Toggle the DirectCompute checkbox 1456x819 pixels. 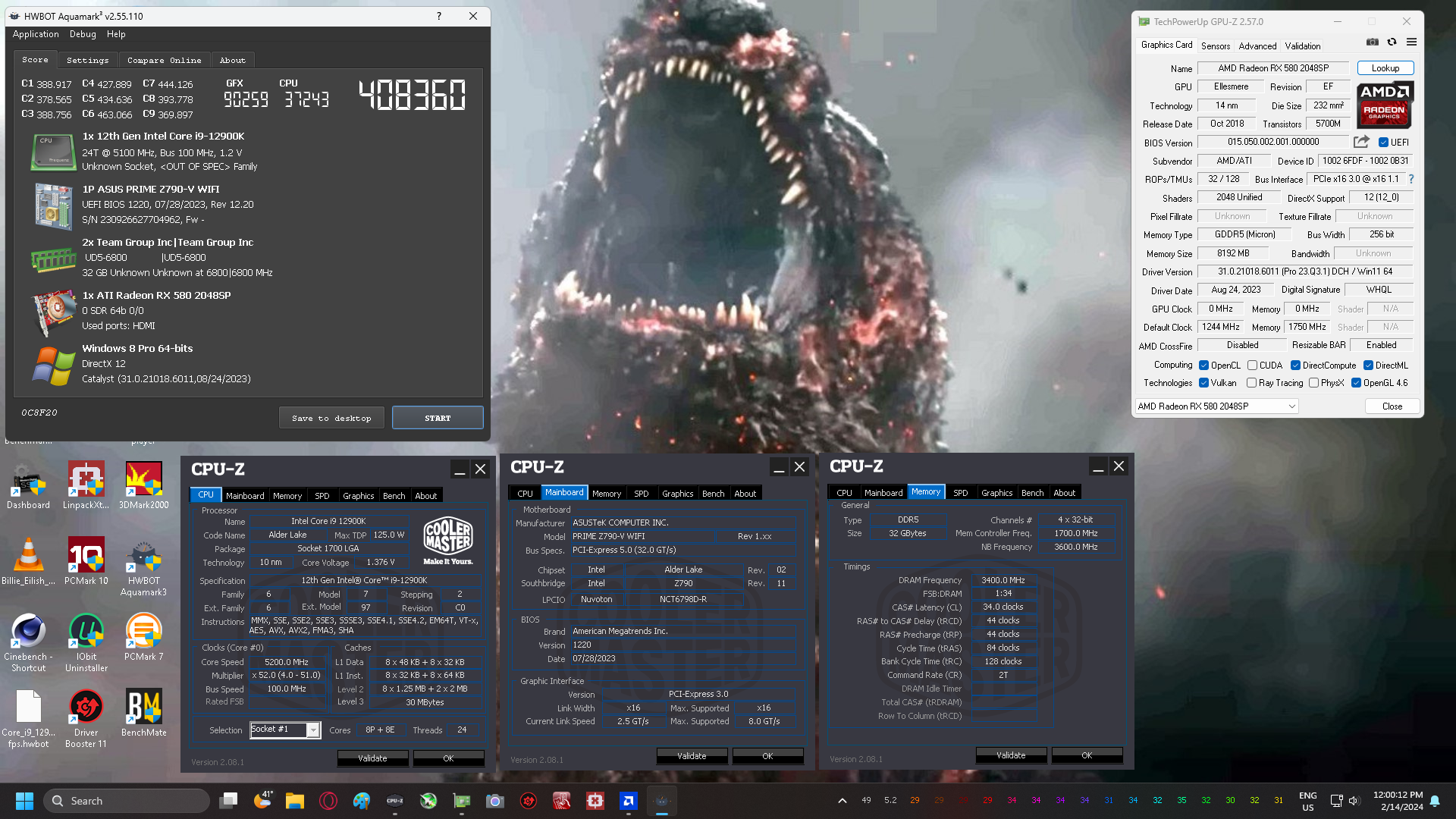click(x=1295, y=366)
